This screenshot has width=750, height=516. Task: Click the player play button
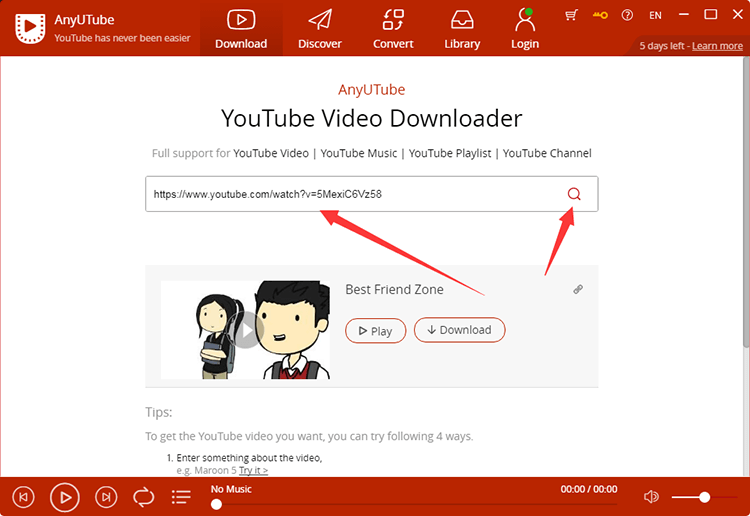(65, 497)
